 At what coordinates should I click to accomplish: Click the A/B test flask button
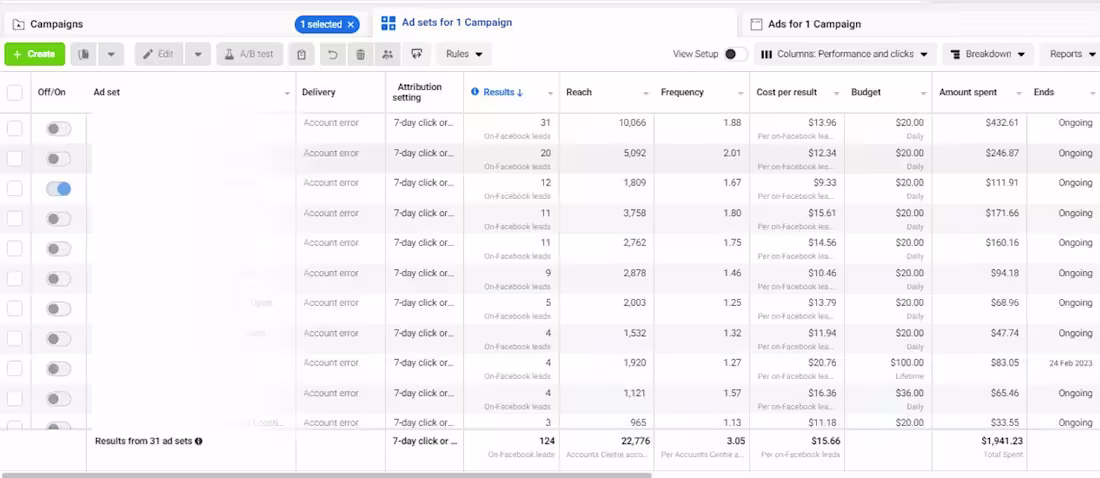coord(250,54)
